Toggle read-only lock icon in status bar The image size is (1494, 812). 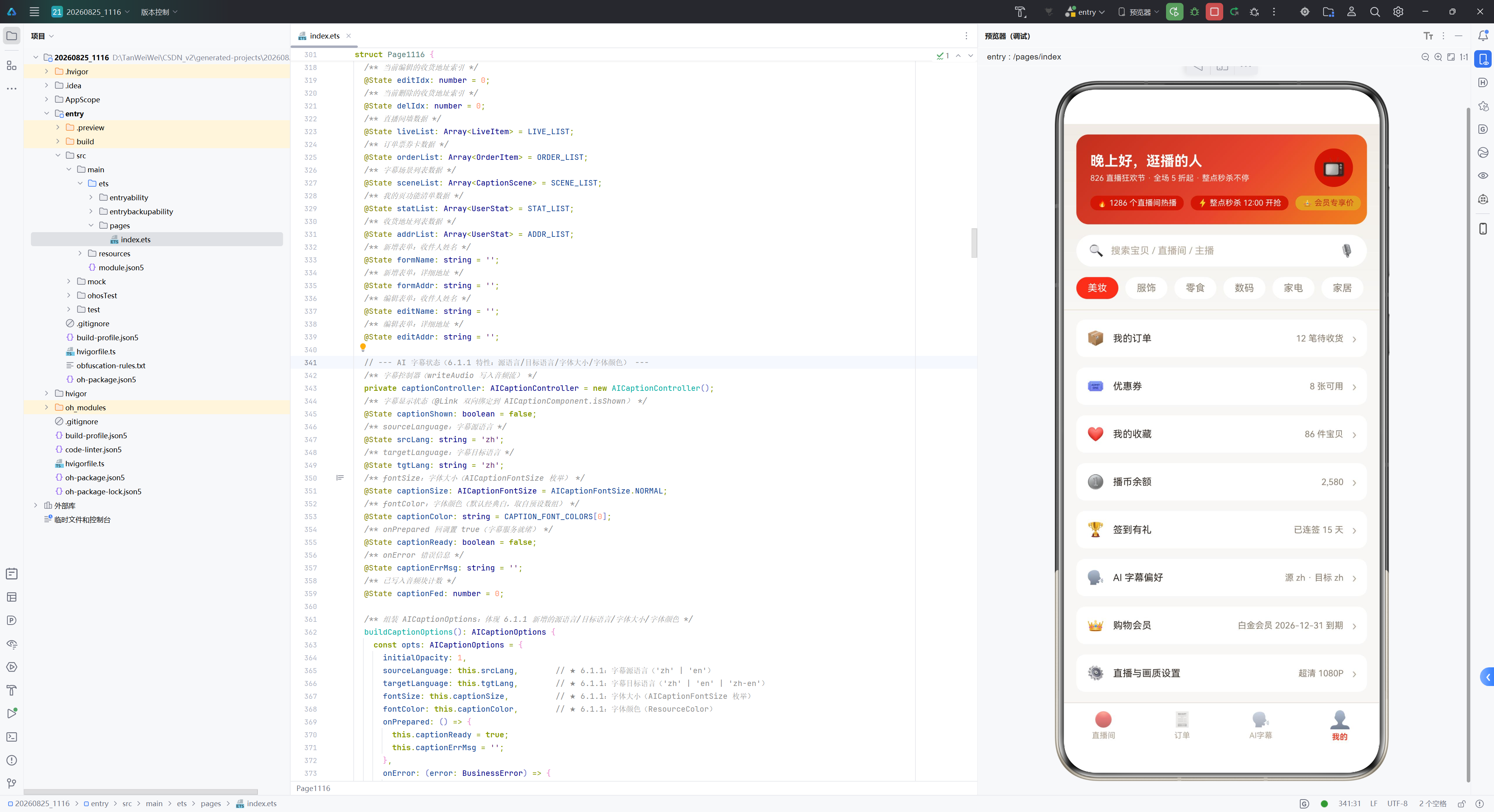click(x=1462, y=803)
